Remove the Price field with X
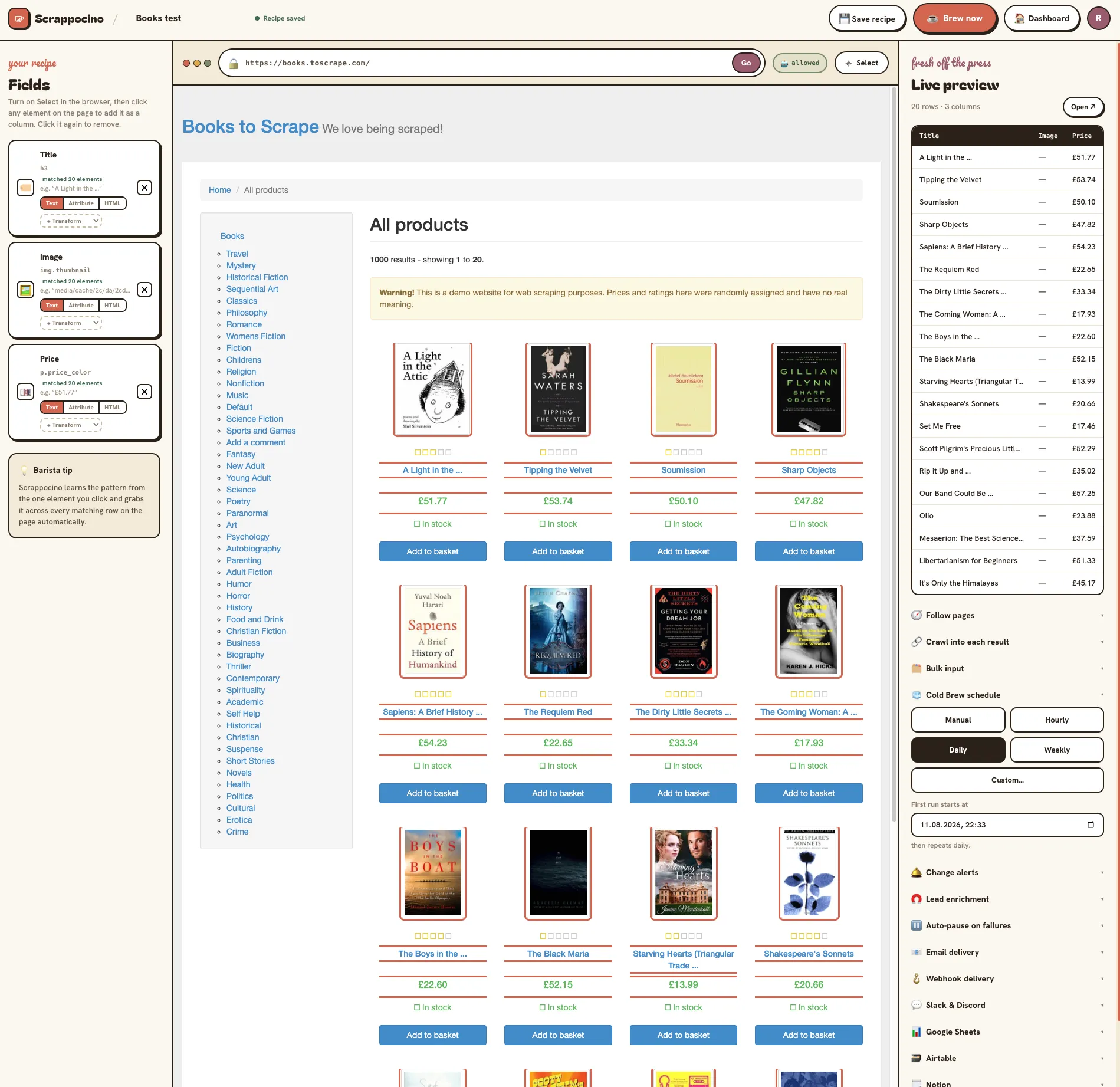Screen dimensions: 1120x1087 [x=144, y=392]
